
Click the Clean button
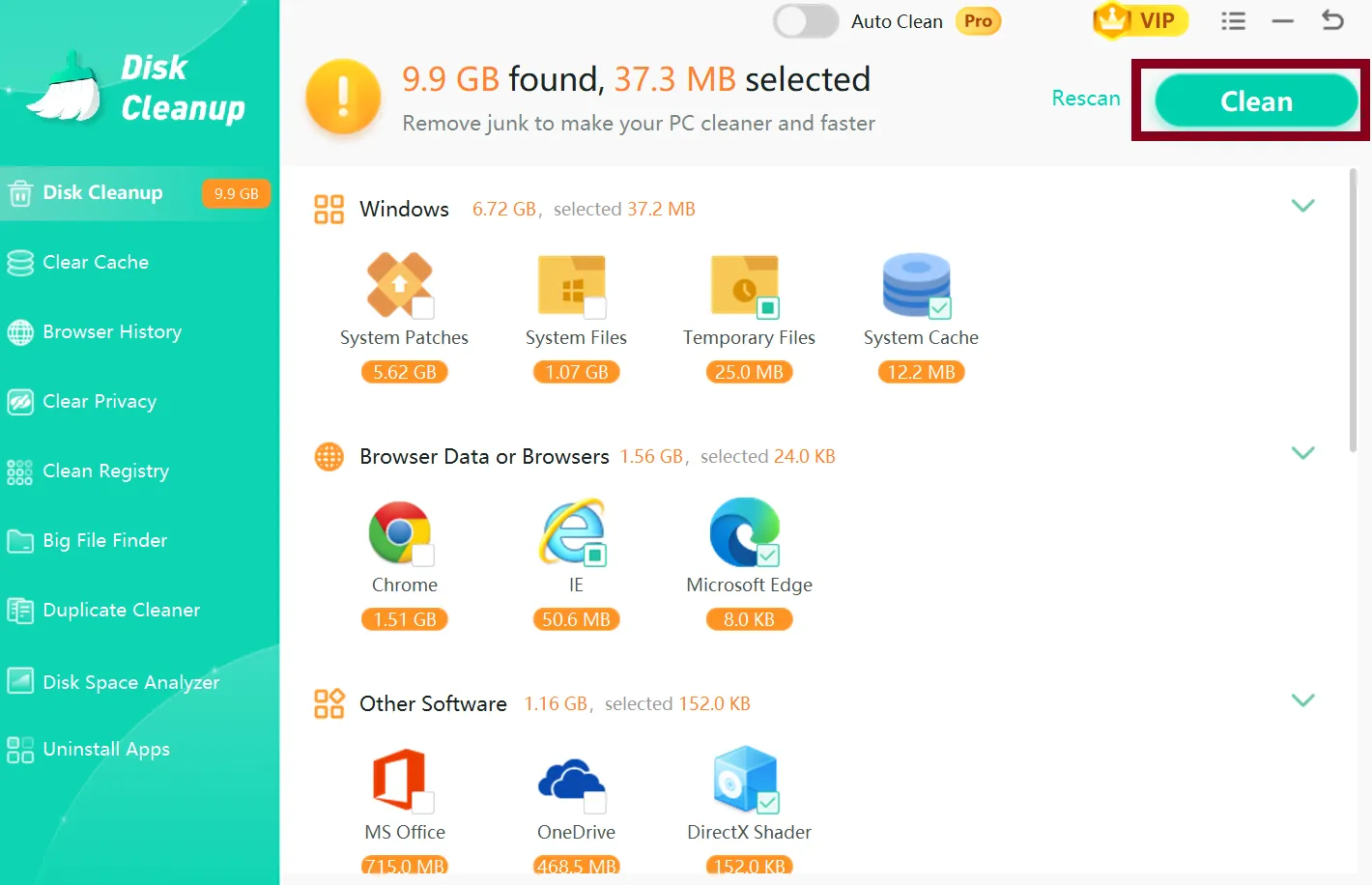[x=1253, y=100]
